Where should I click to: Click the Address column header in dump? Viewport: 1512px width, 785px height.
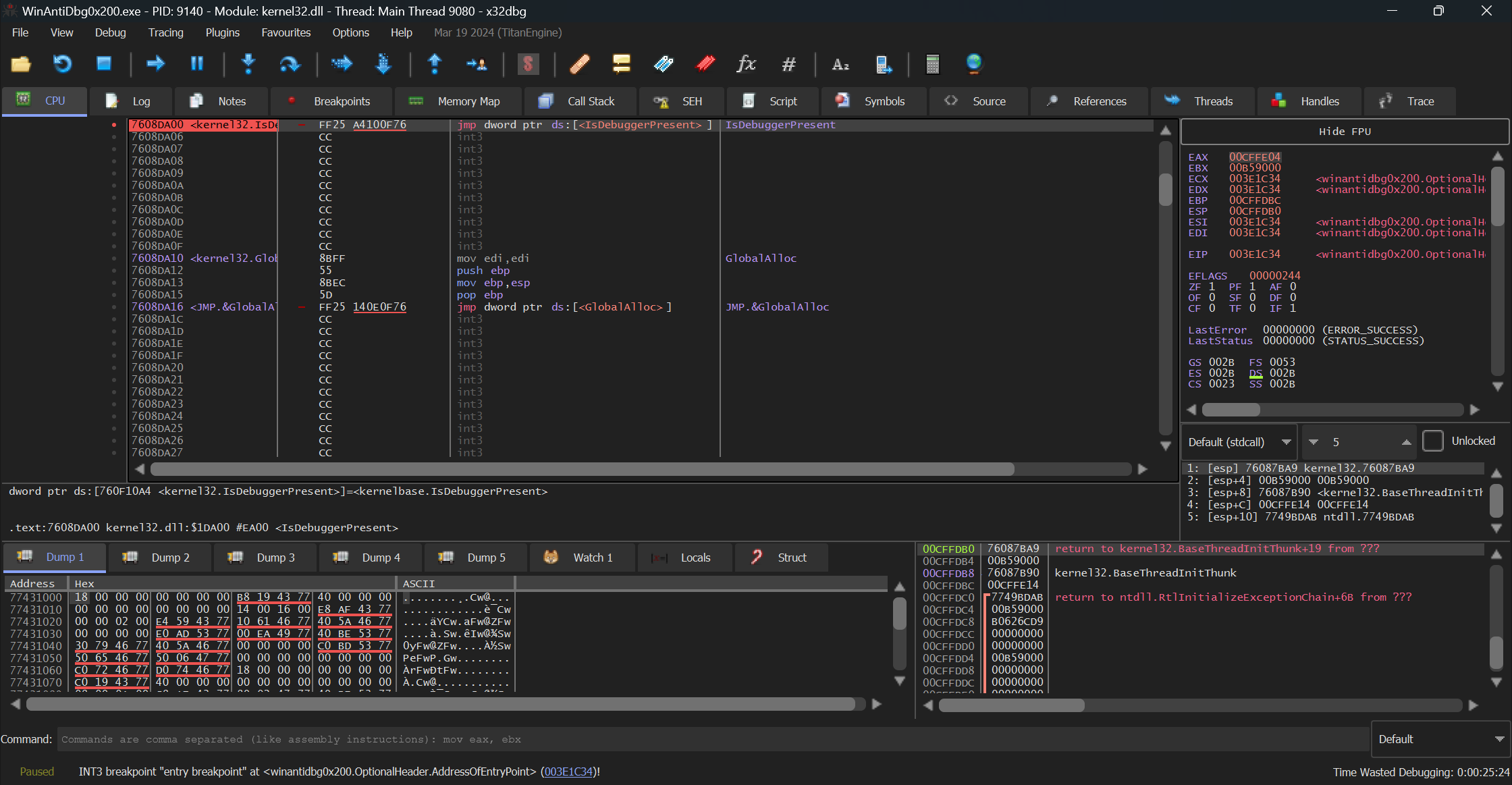36,583
